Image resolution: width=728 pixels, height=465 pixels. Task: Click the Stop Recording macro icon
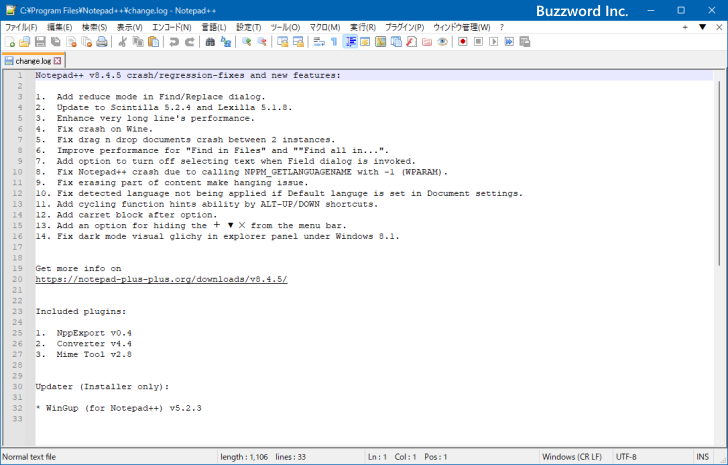[x=478, y=42]
